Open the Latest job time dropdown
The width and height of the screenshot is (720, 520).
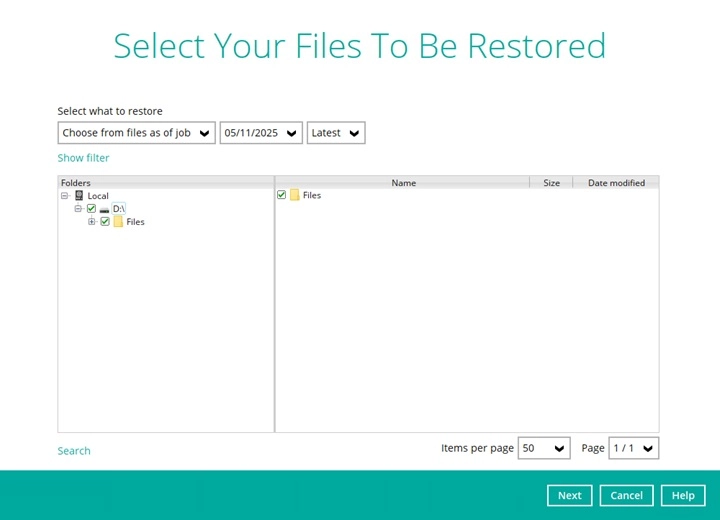coord(336,133)
